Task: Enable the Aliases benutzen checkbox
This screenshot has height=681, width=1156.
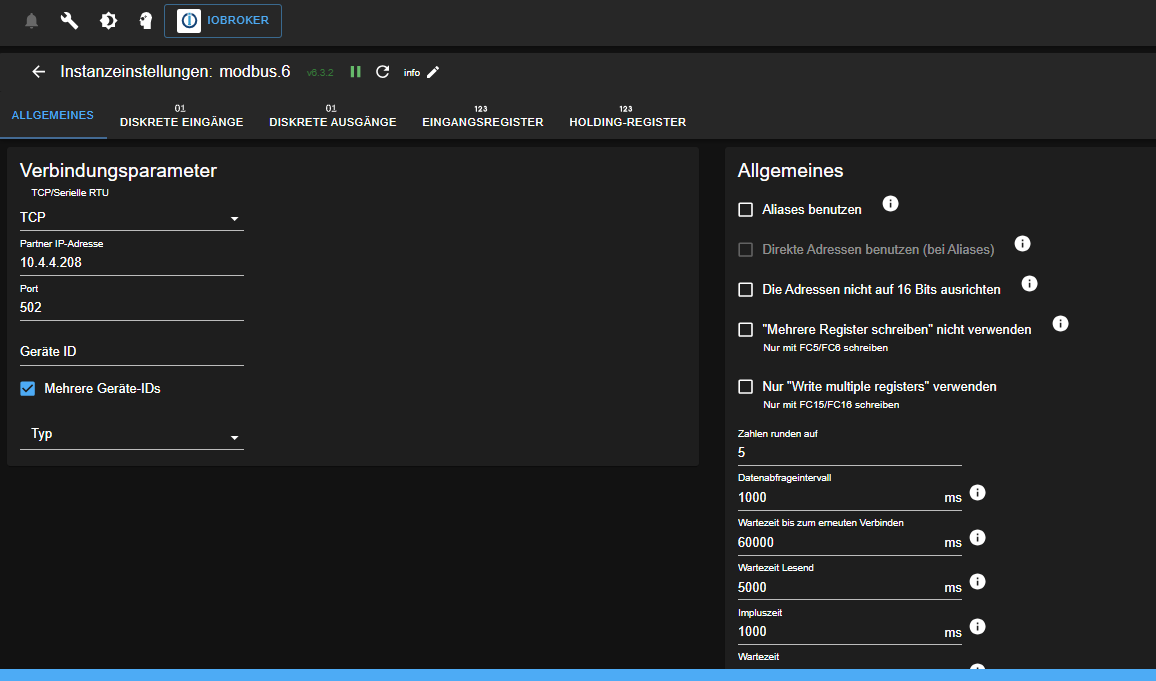Action: click(745, 208)
